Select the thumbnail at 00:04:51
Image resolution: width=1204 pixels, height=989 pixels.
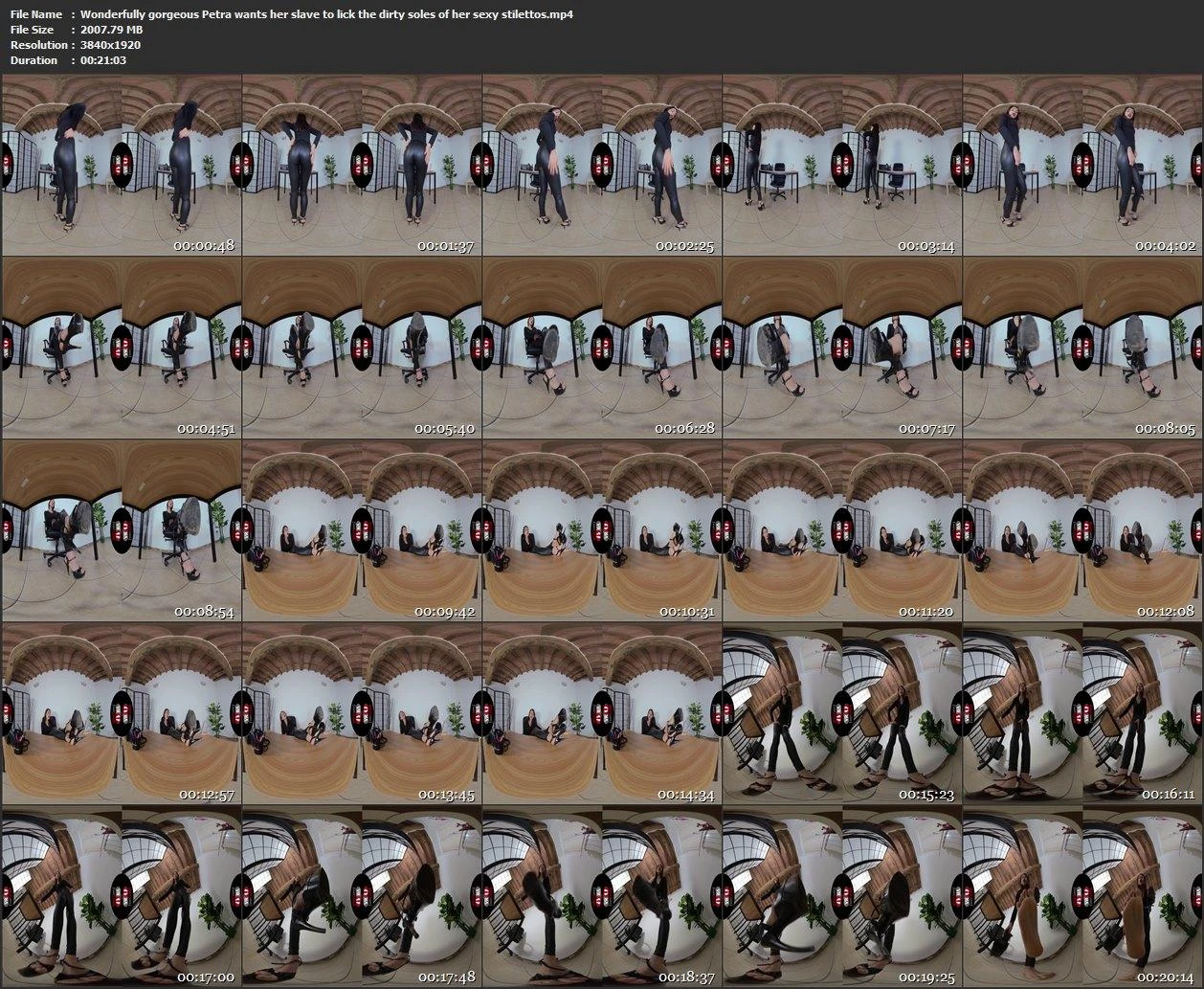[121, 348]
